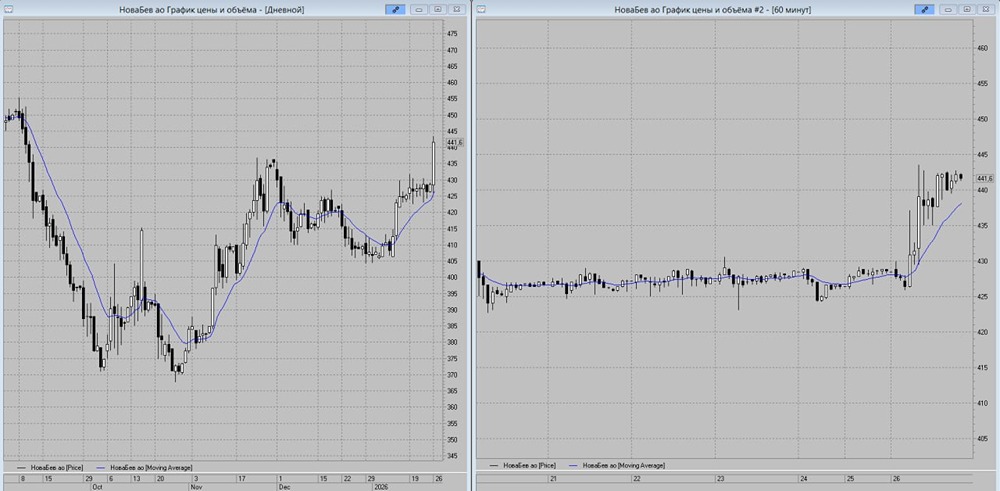Maximize the daily (Дневной) chart window
Image resolution: width=1000 pixels, height=491 pixels.
pyautogui.click(x=438, y=10)
